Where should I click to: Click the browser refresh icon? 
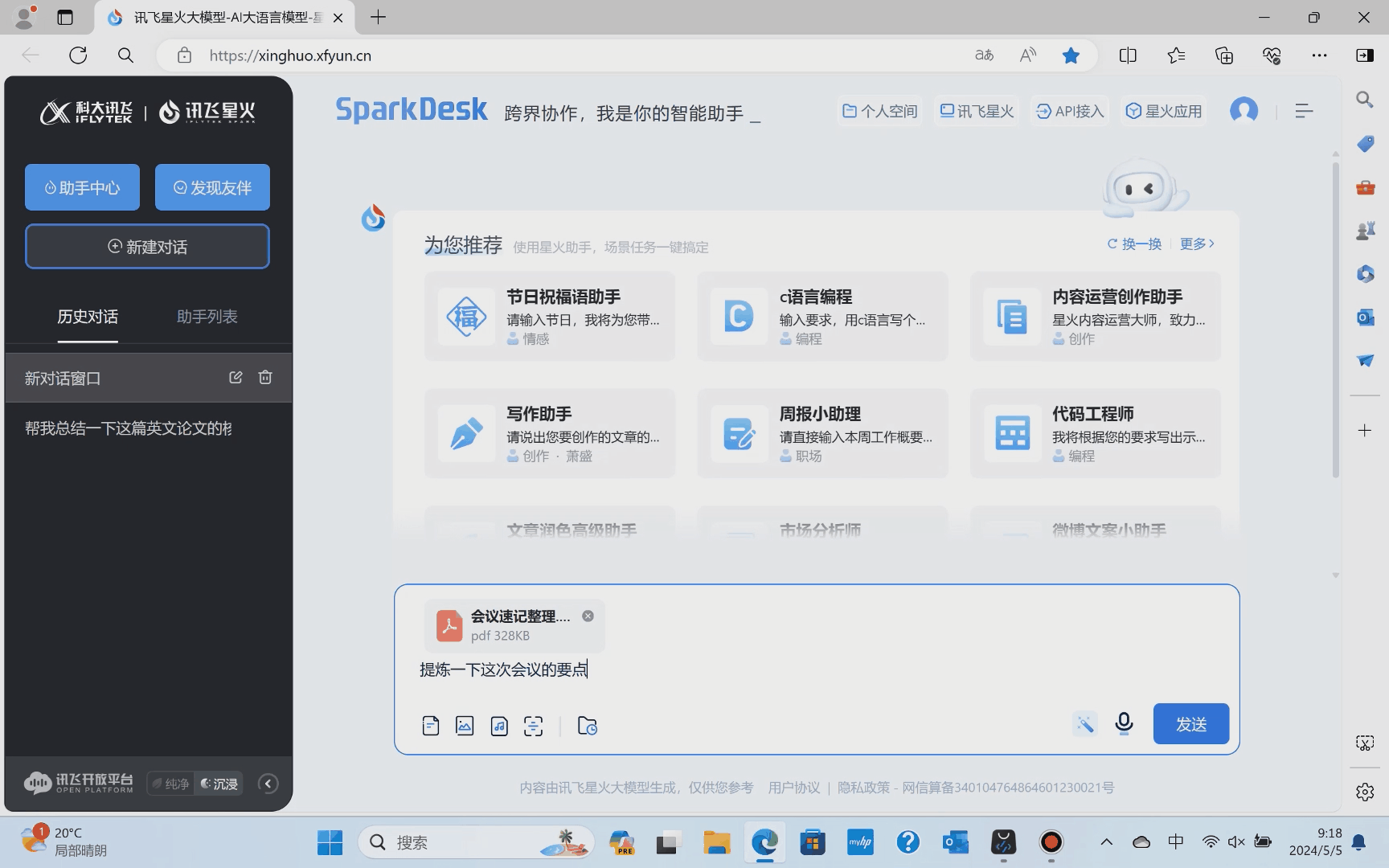click(78, 55)
